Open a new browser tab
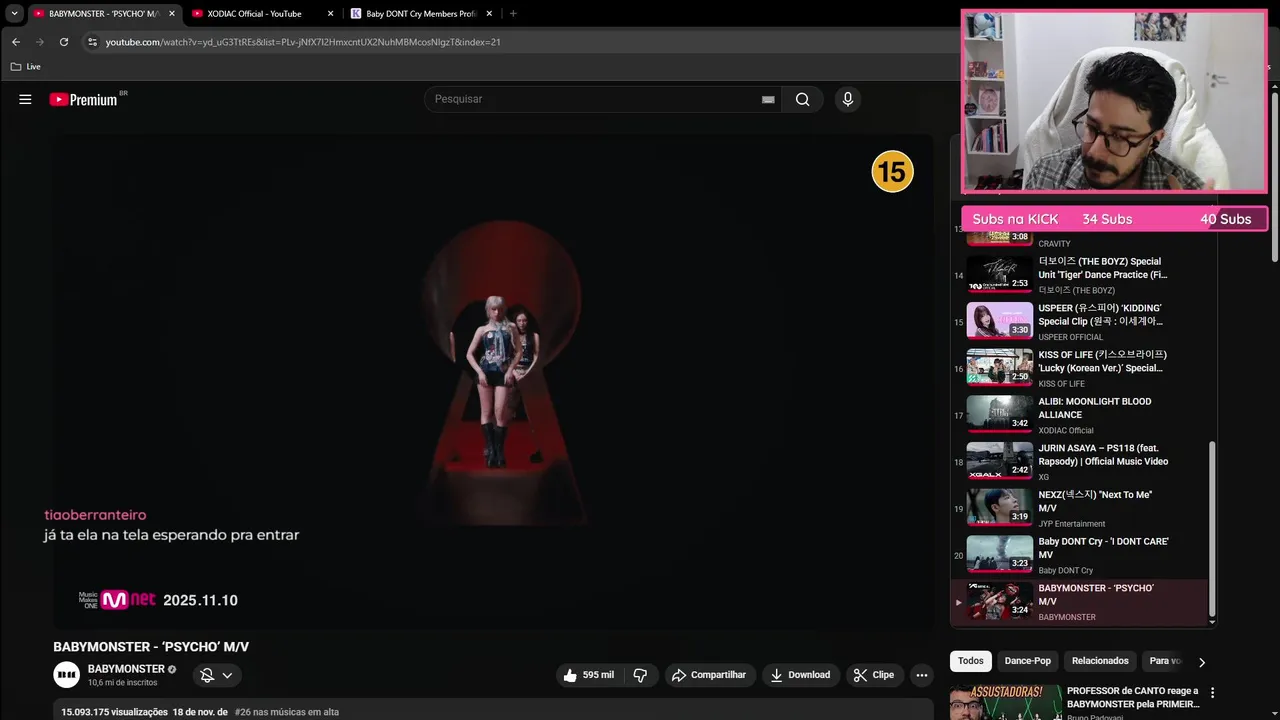 [513, 14]
